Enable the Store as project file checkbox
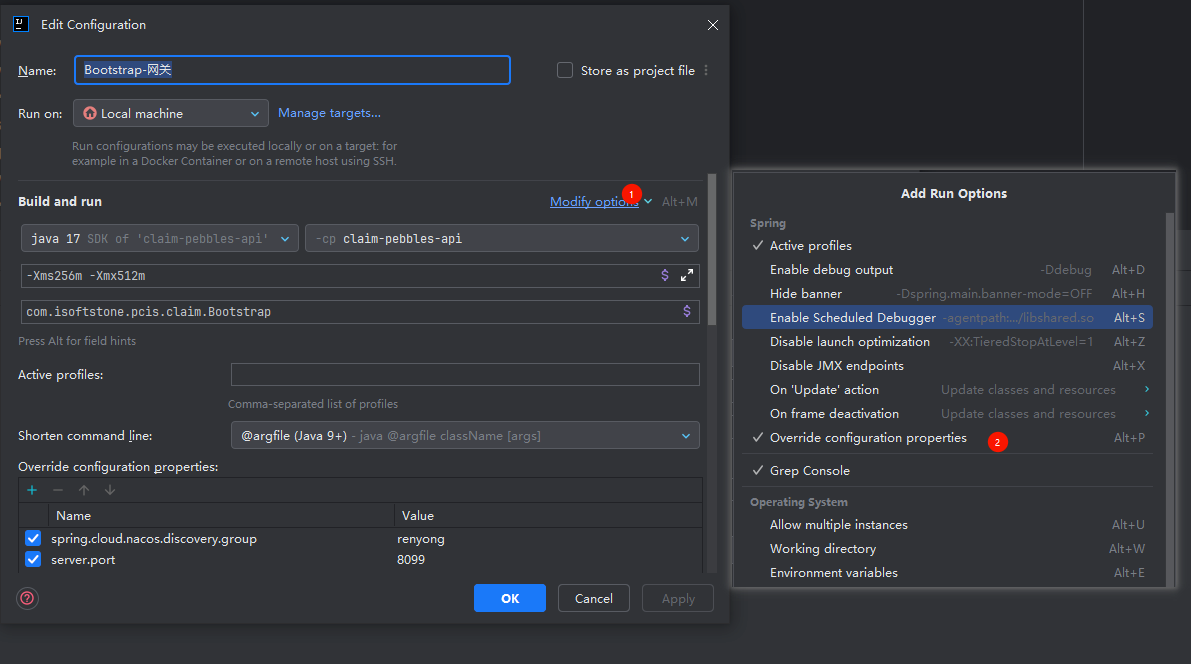Screen dimensions: 1191x664 (x=565, y=70)
